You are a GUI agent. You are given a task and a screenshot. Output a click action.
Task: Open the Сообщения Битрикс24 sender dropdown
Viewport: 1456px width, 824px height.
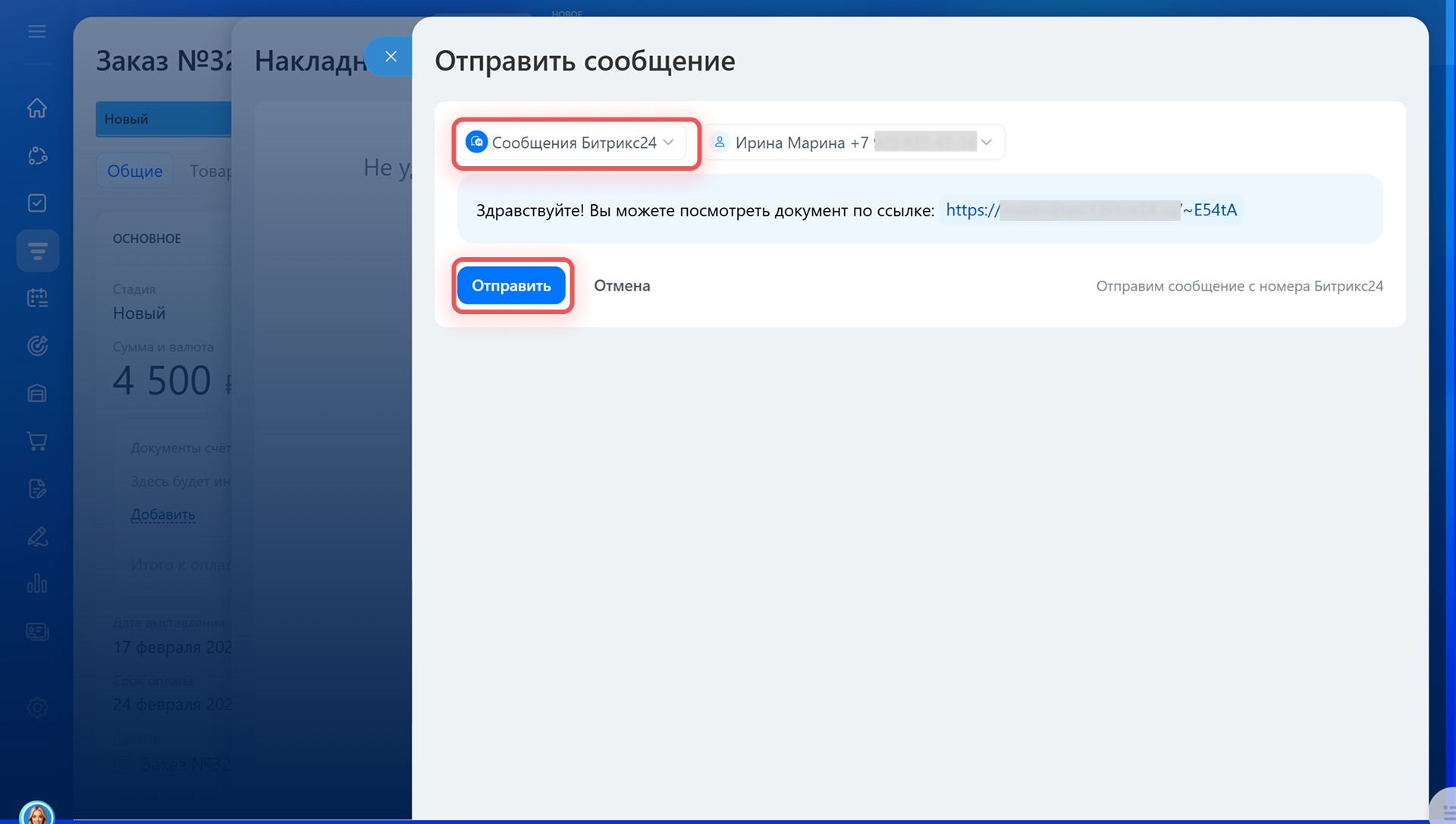coord(572,143)
